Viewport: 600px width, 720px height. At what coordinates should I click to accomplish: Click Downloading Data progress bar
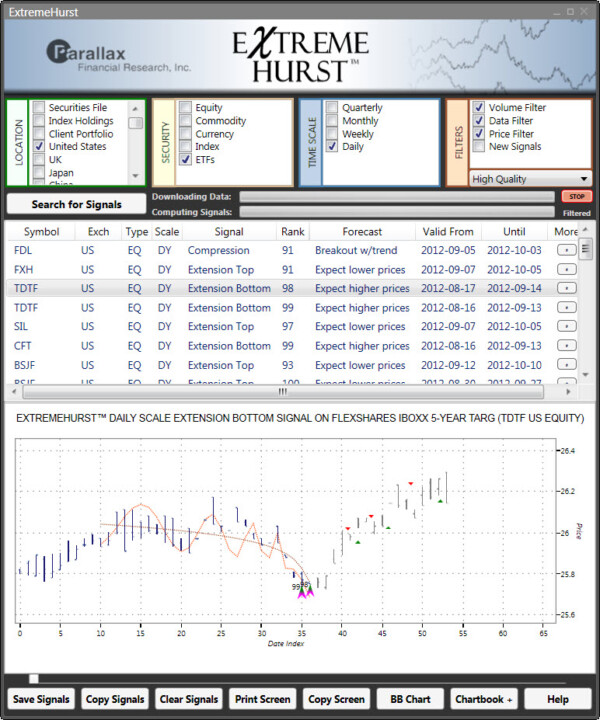point(397,197)
